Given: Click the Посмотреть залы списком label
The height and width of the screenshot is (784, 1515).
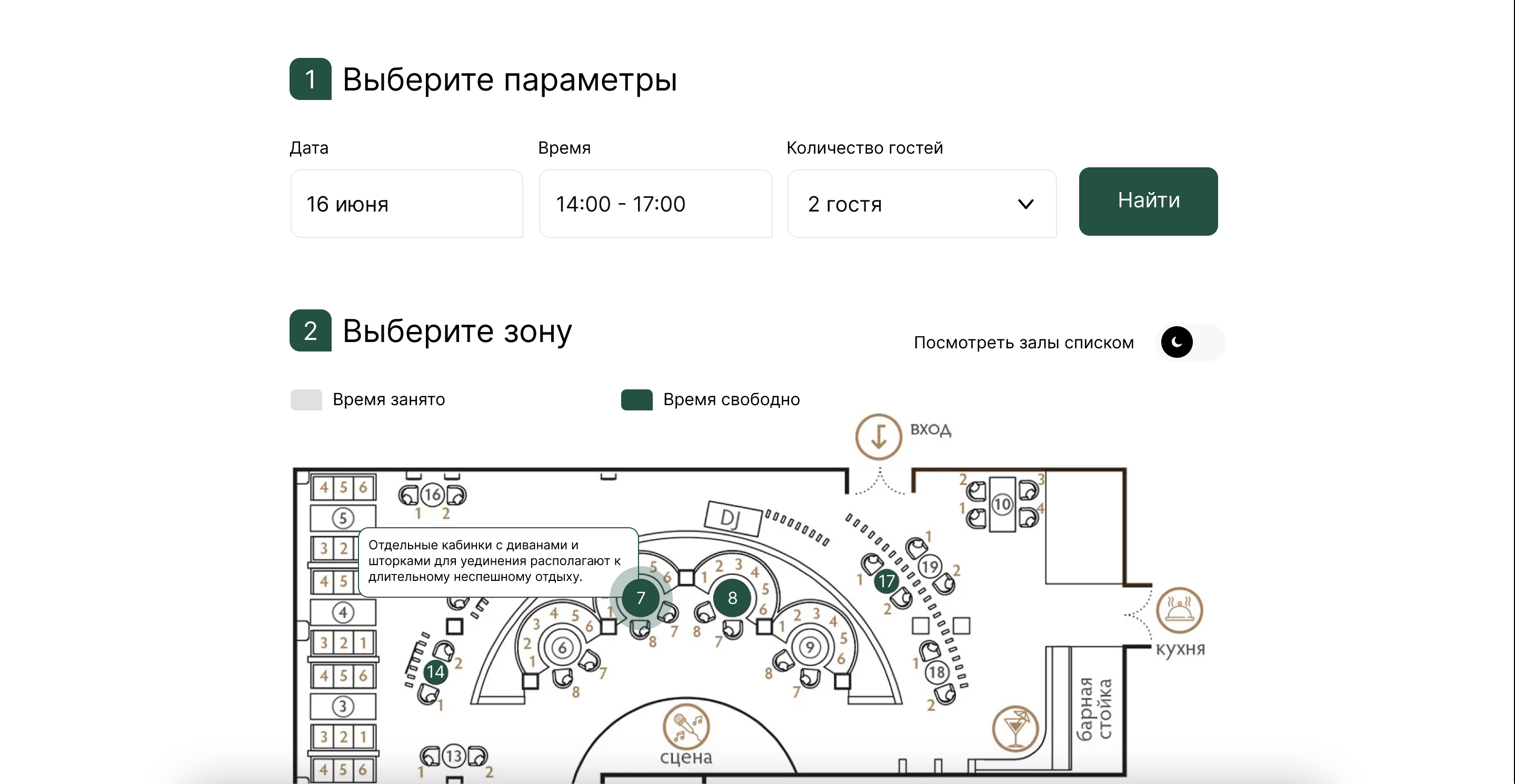Looking at the screenshot, I should click(1023, 343).
